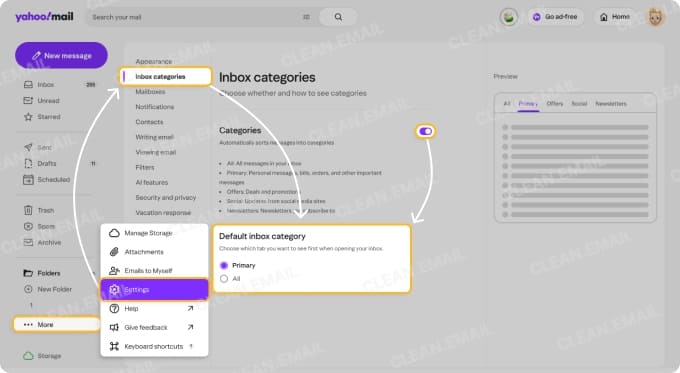Click the Yahoo Mail logo
This screenshot has width=680, height=373.
pyautogui.click(x=44, y=16)
